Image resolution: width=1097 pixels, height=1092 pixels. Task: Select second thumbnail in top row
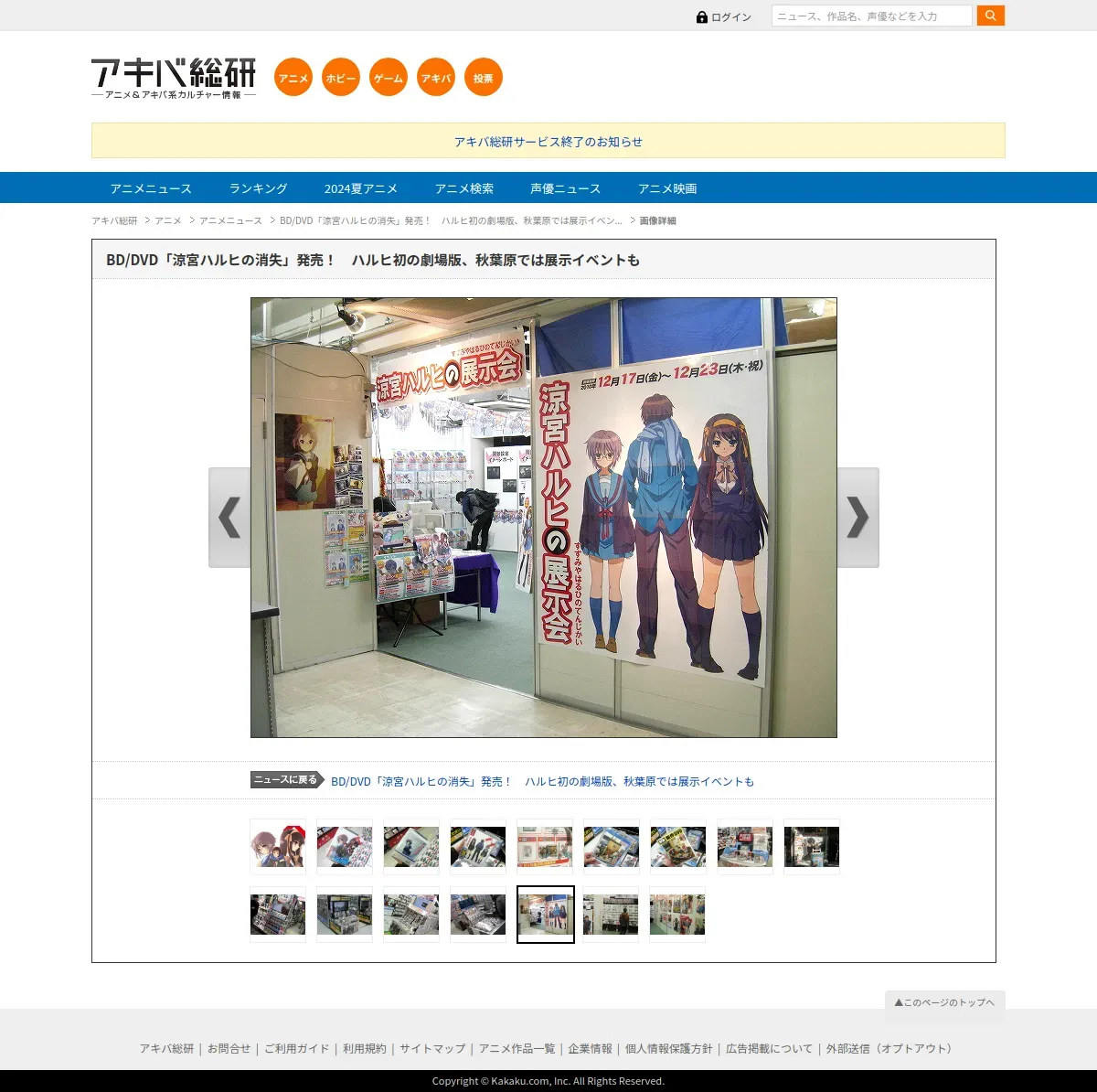coord(345,847)
